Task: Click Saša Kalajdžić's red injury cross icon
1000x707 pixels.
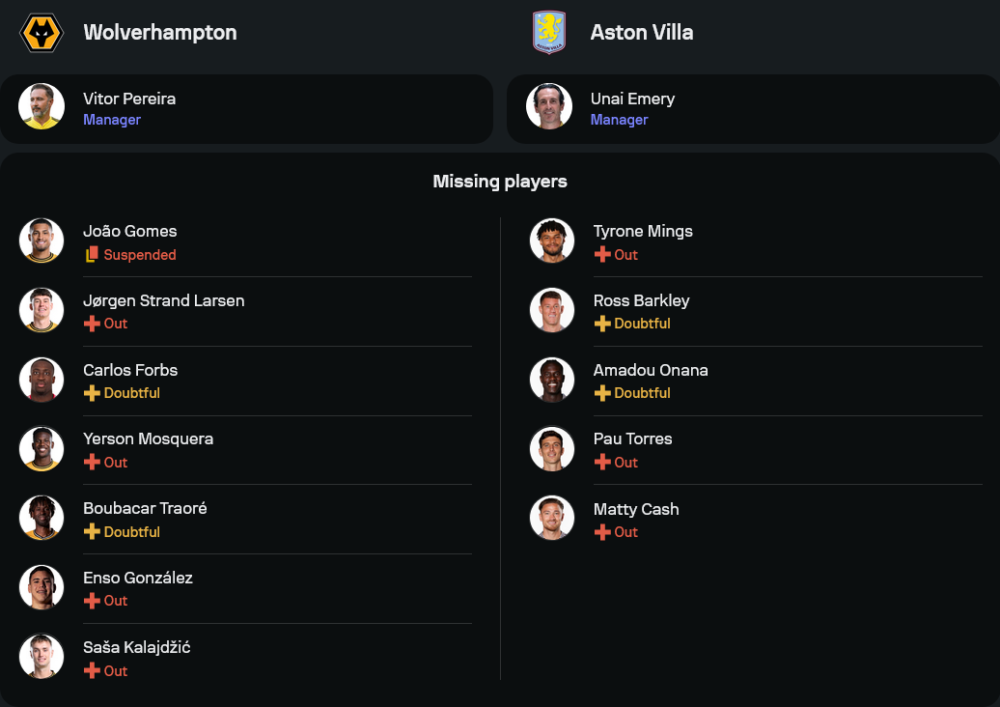Action: coord(92,671)
